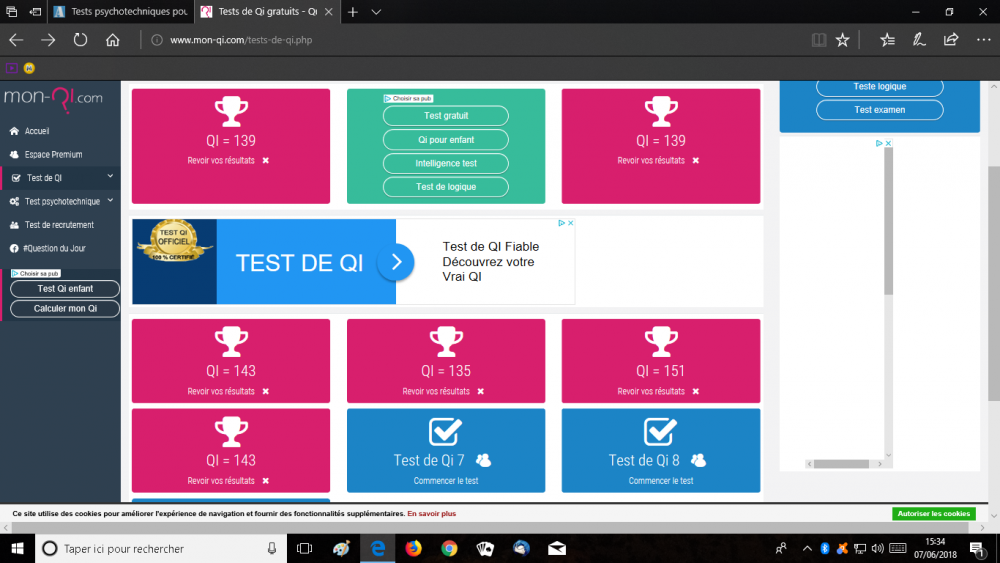This screenshot has width=1000, height=563.
Task: Add page to favorites with star icon
Action: [842, 40]
